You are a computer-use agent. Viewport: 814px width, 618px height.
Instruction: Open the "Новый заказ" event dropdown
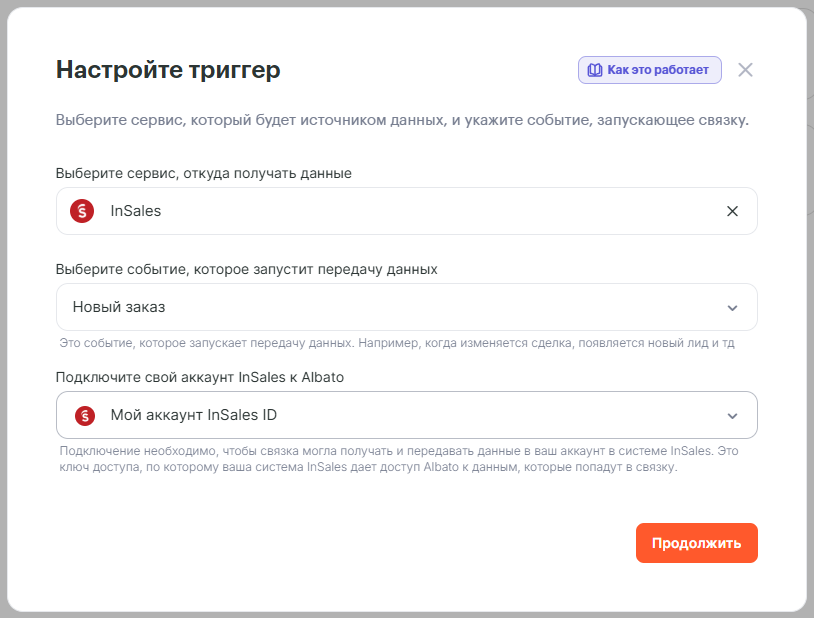(x=400, y=307)
